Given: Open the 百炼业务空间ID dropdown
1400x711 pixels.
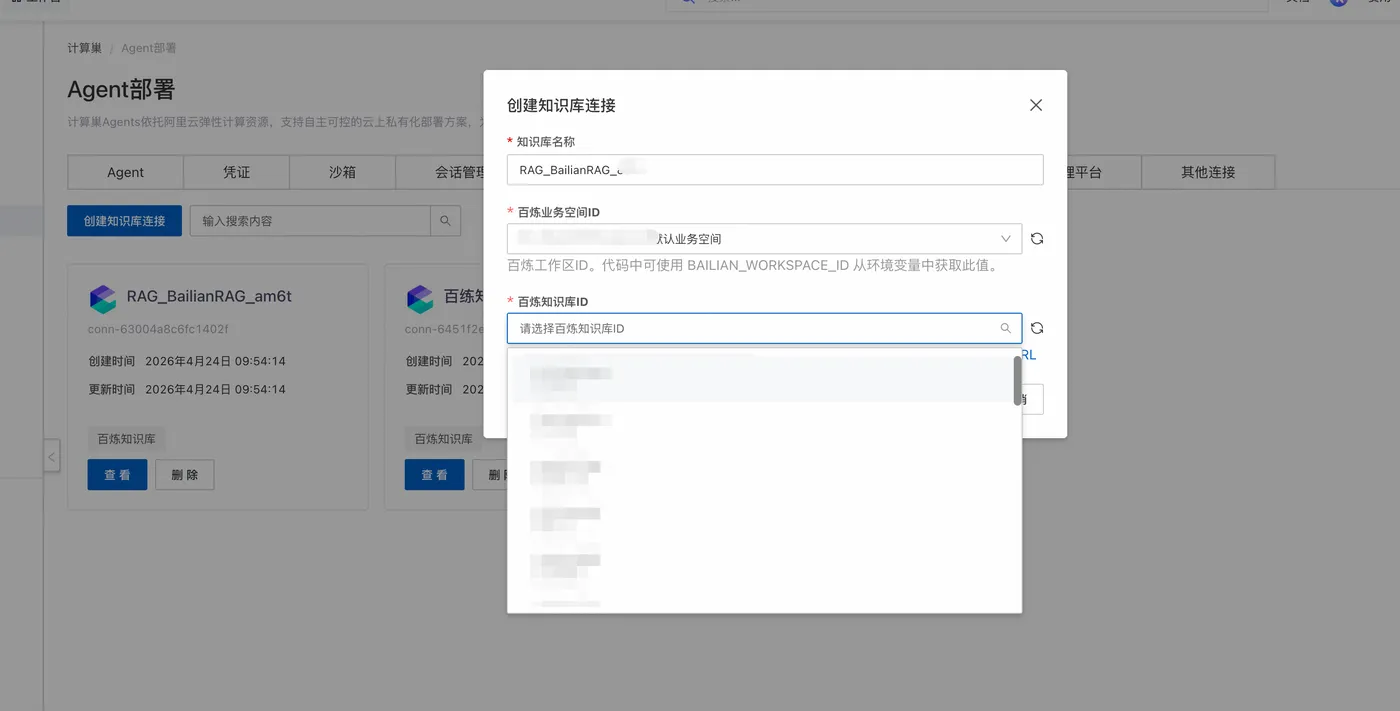Looking at the screenshot, I should point(764,239).
